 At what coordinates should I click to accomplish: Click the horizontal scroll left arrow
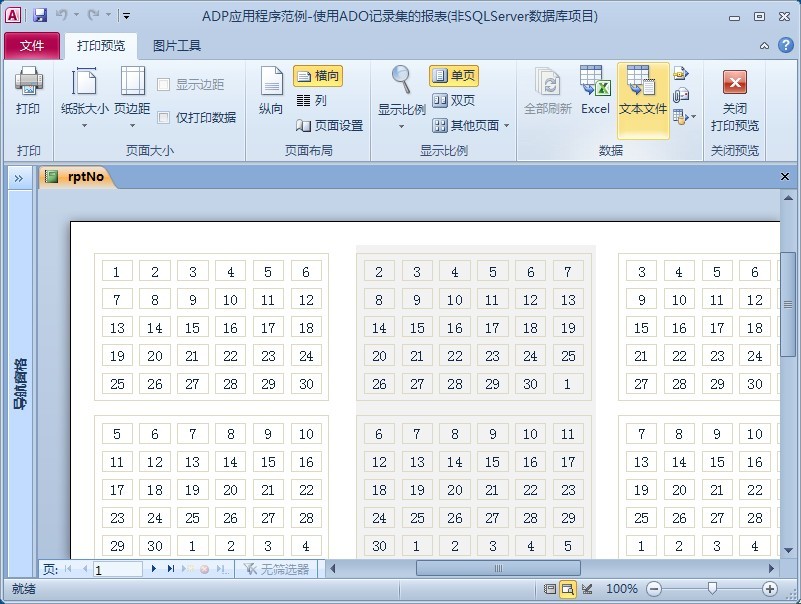pos(333,568)
